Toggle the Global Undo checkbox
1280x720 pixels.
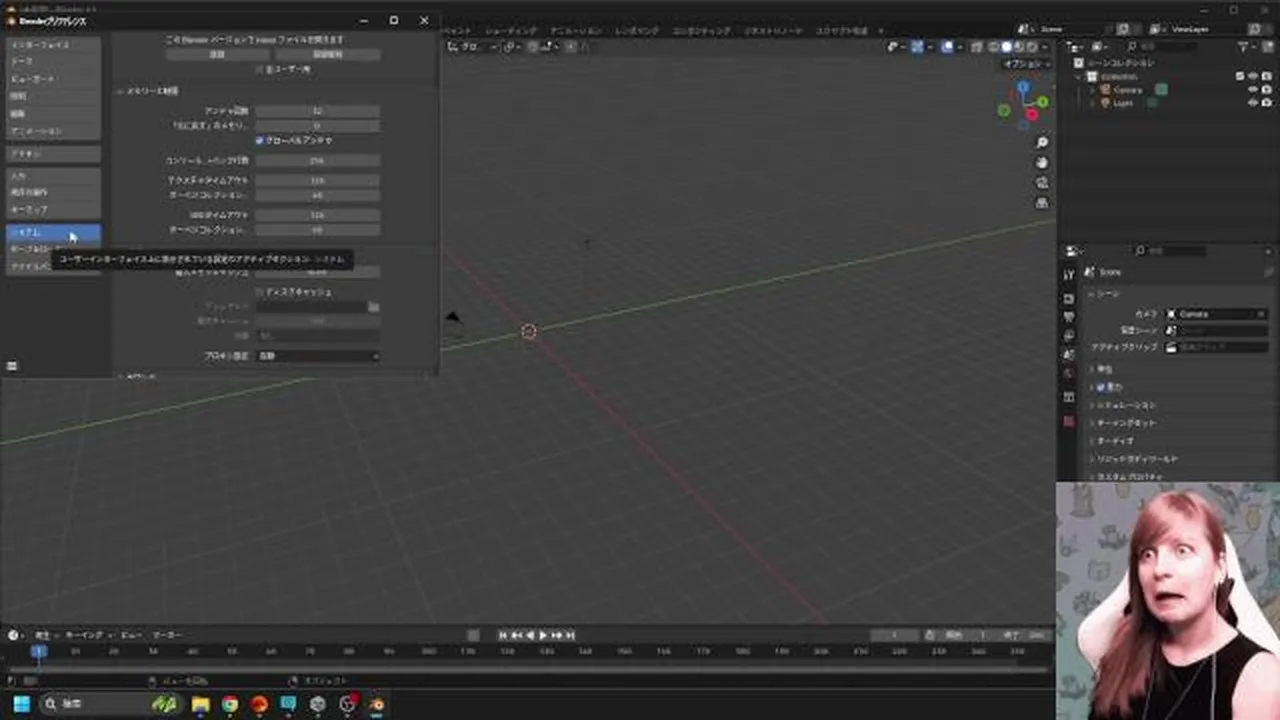[259, 141]
